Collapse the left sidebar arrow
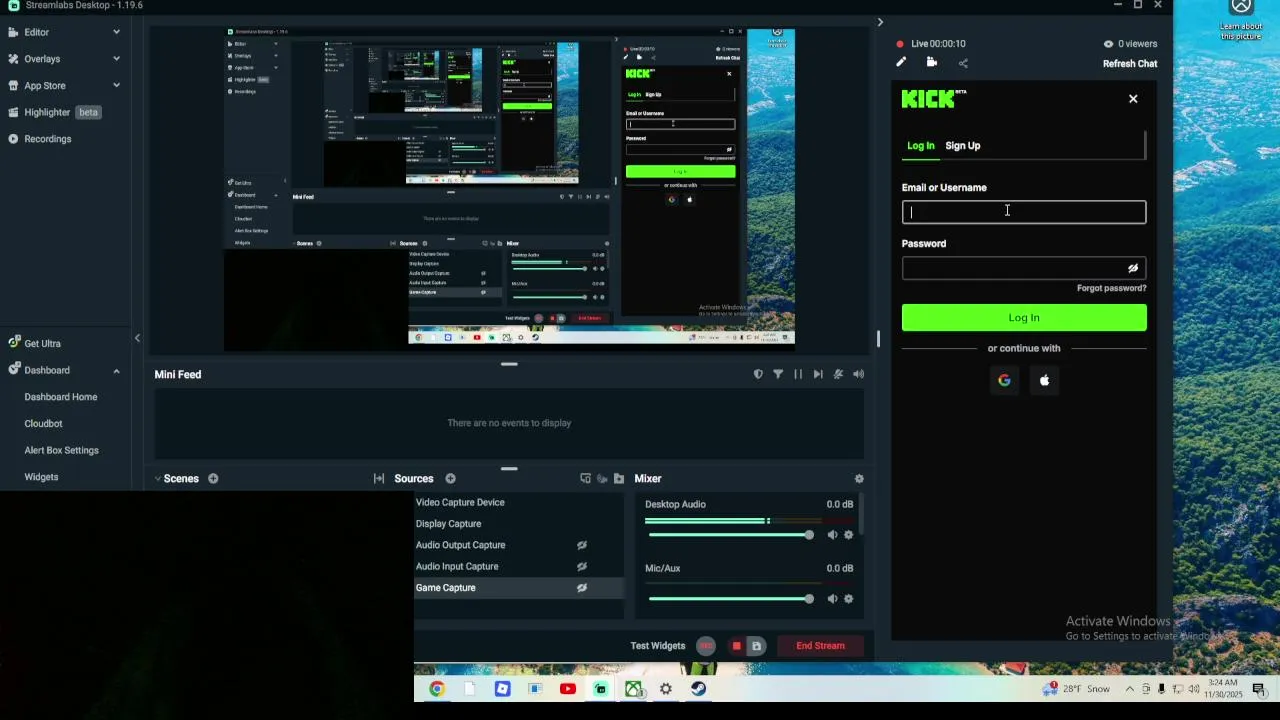 point(137,338)
